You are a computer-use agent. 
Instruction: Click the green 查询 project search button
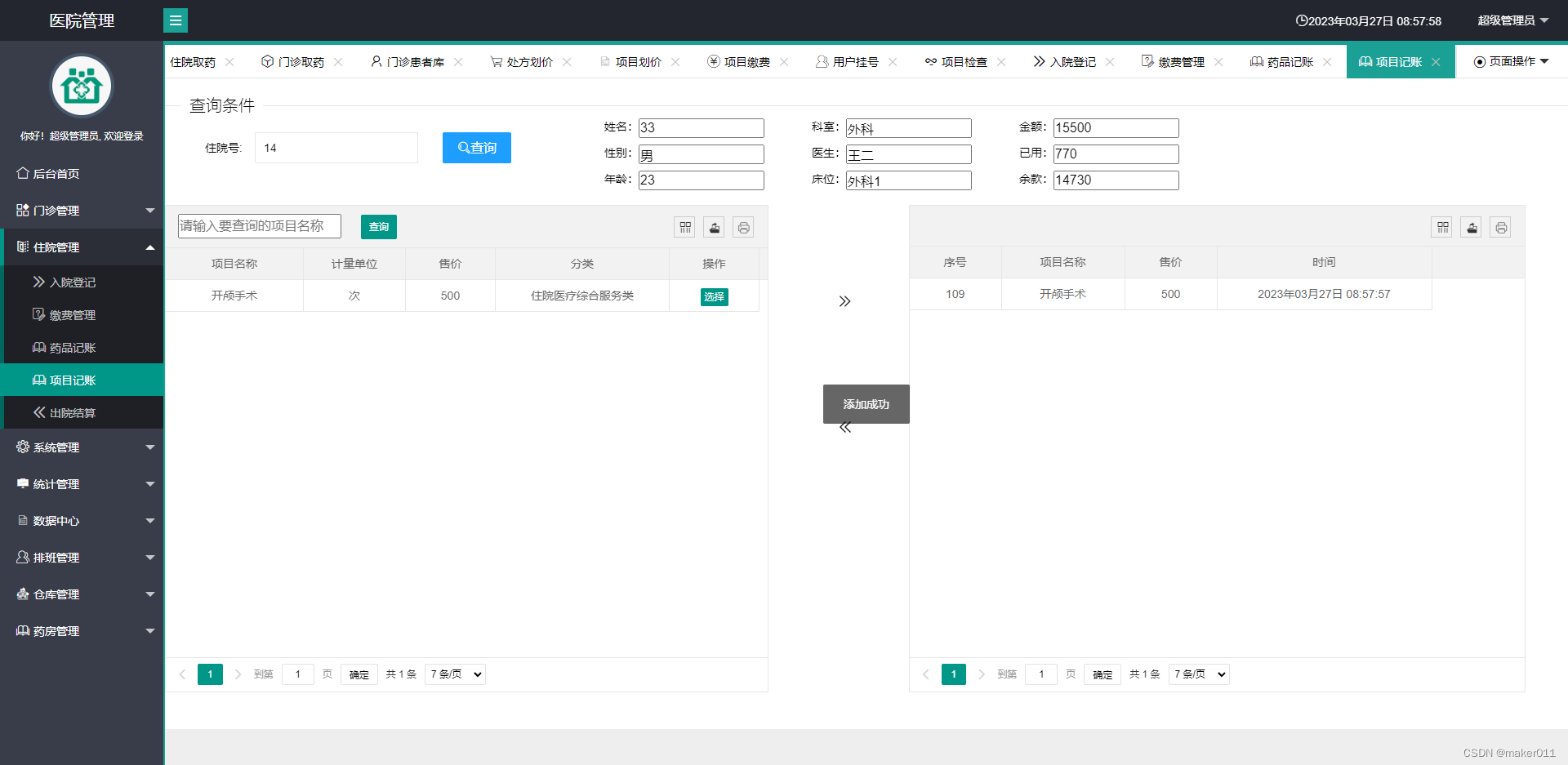(379, 227)
